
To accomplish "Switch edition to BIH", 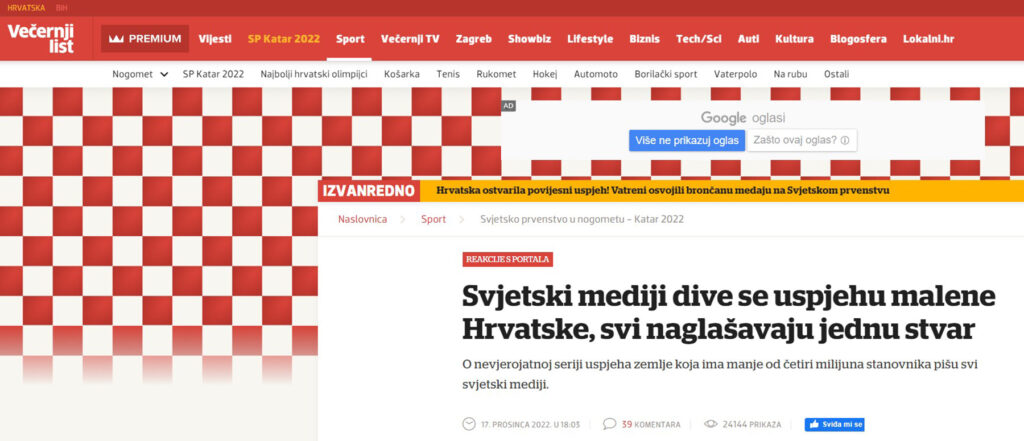I will (61, 8).
